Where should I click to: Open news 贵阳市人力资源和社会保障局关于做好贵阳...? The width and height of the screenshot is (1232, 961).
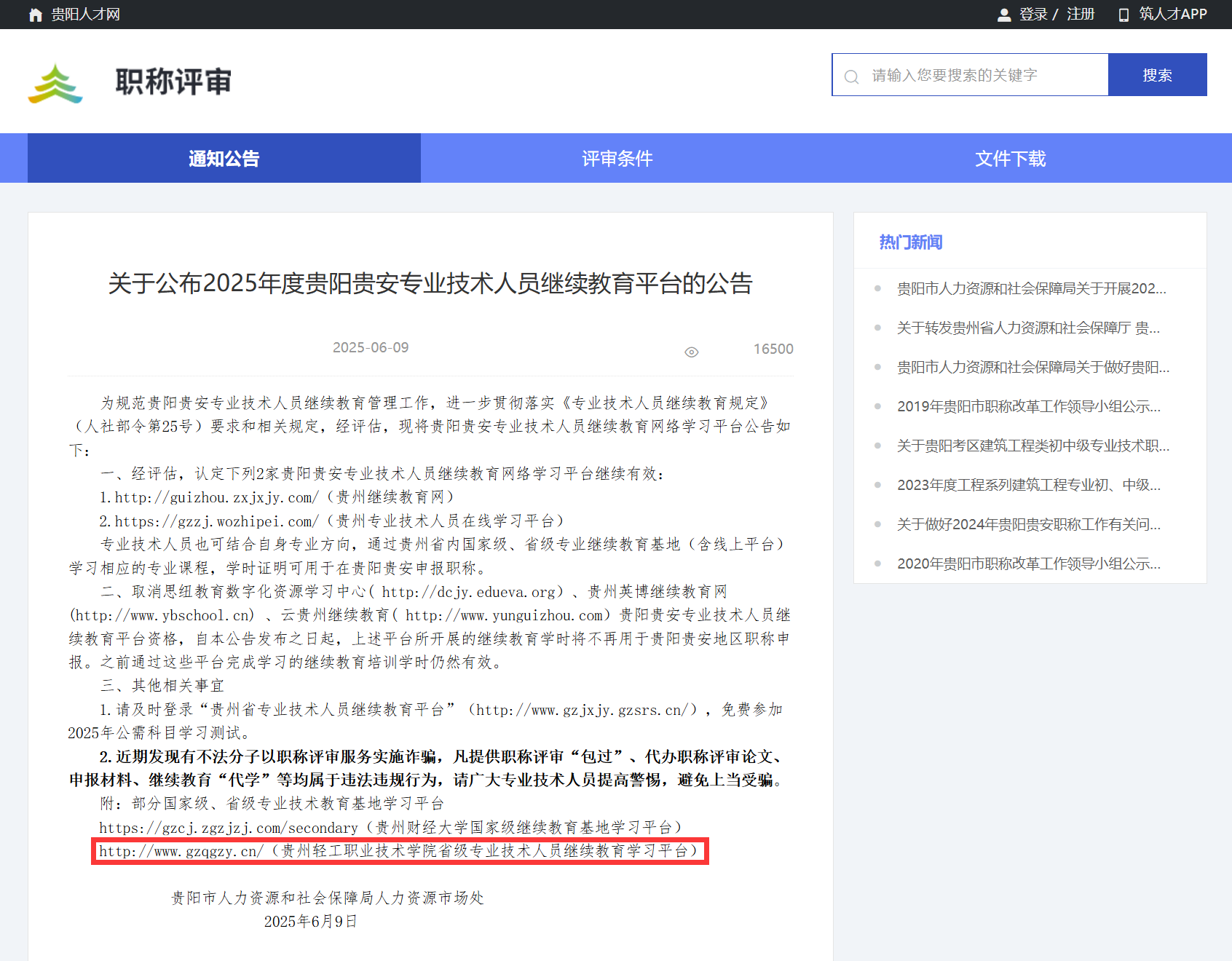(x=1033, y=367)
